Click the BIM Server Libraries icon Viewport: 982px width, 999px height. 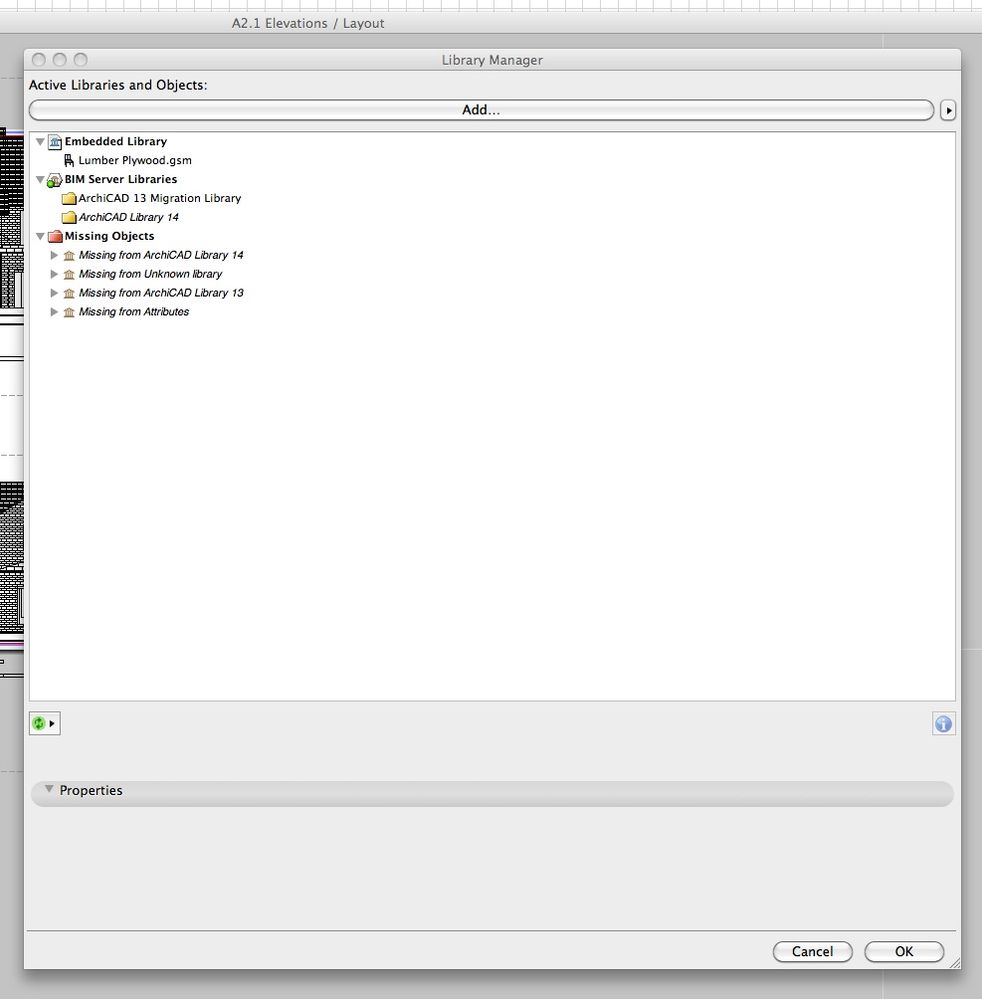coord(55,180)
